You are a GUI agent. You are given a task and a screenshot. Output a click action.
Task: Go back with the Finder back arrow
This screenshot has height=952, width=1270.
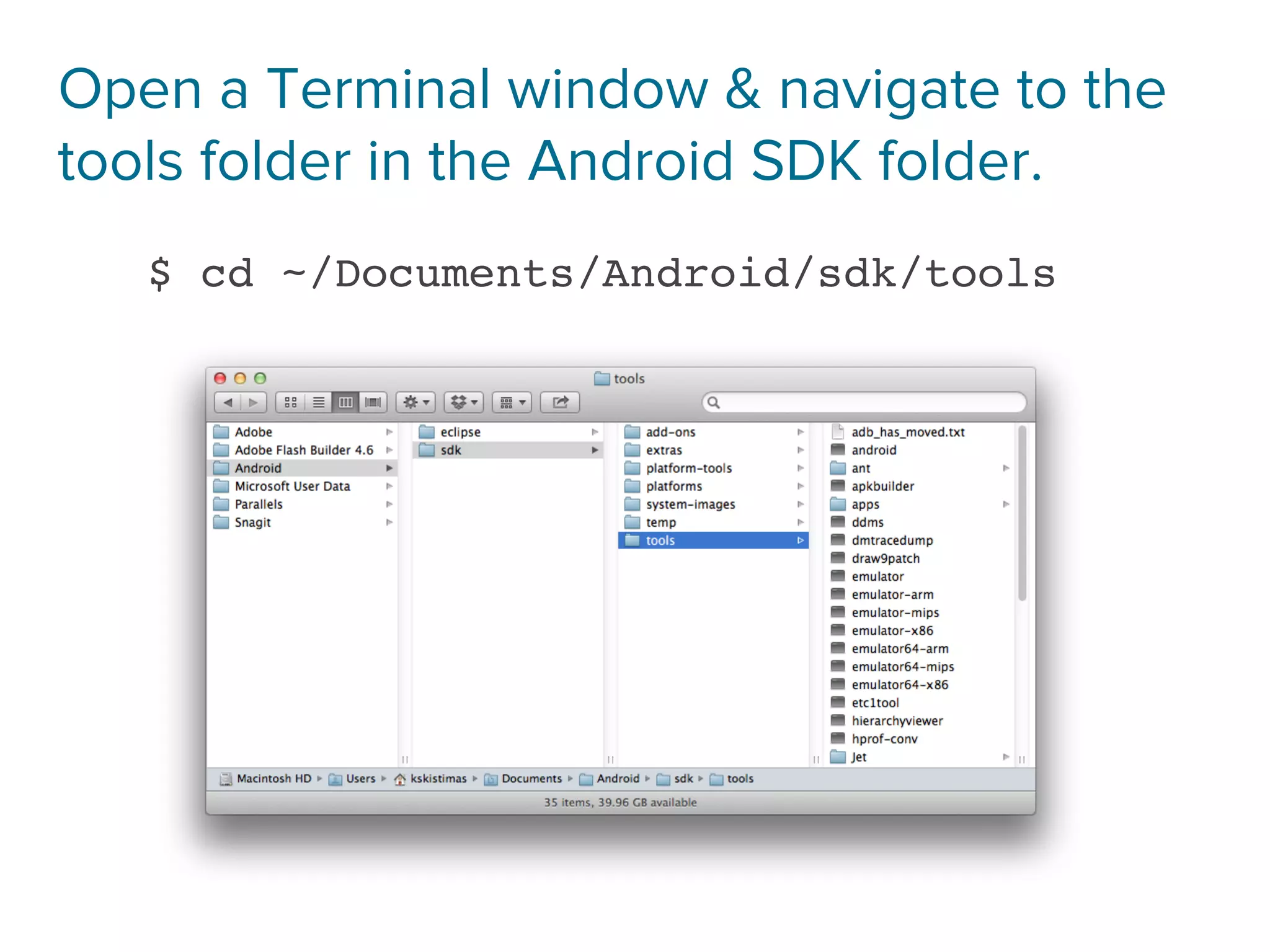click(x=228, y=402)
